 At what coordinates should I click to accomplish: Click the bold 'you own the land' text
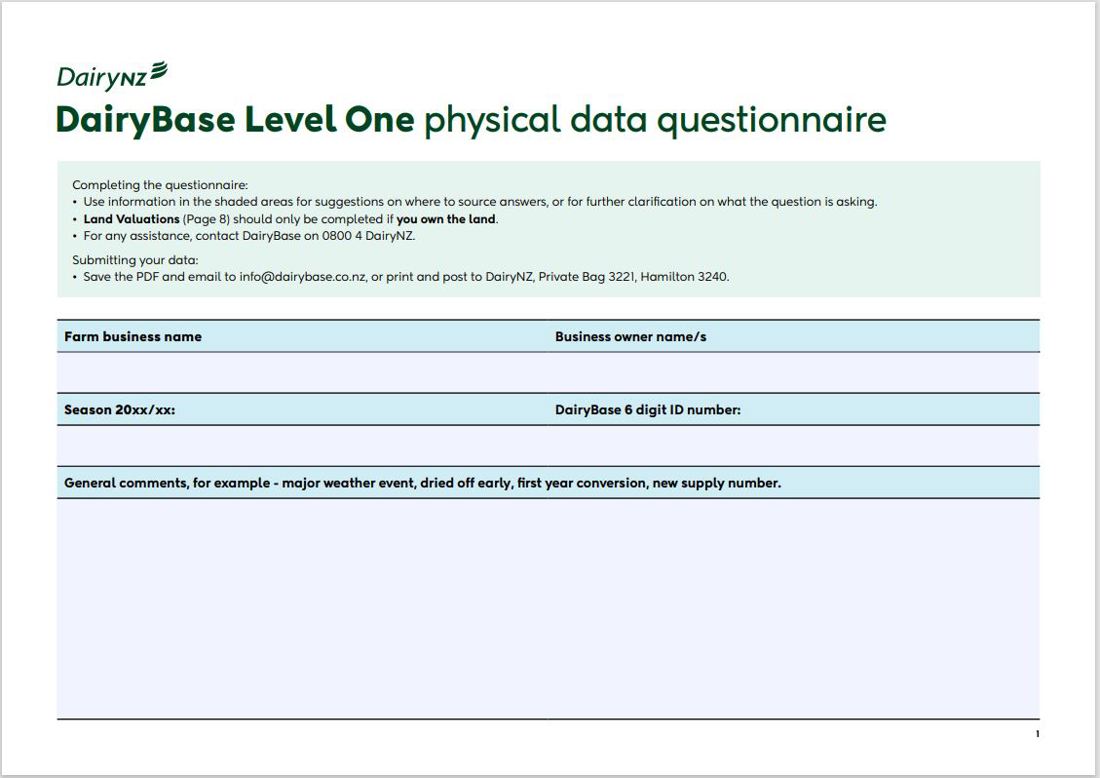click(445, 219)
